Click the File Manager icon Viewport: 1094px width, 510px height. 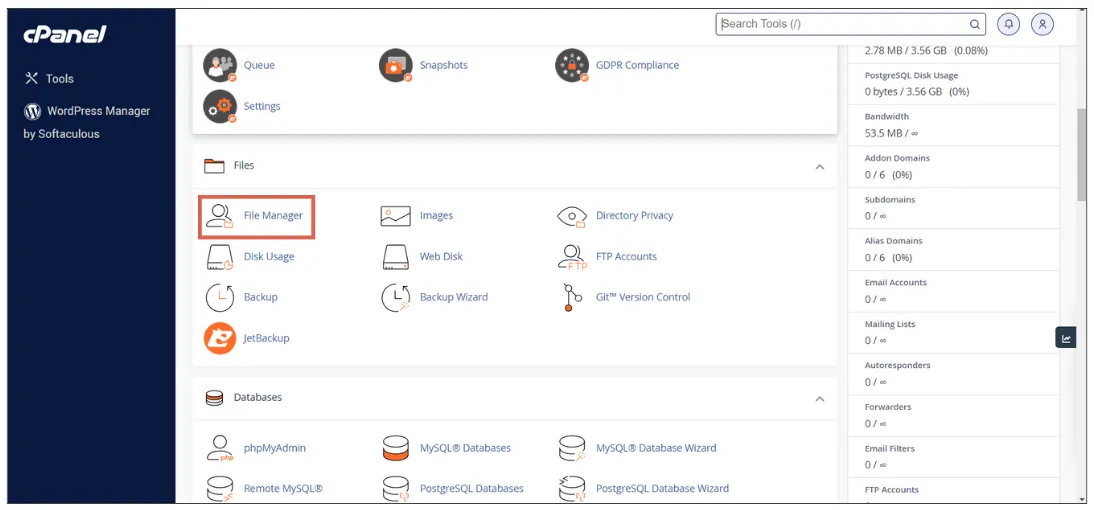[x=220, y=216]
